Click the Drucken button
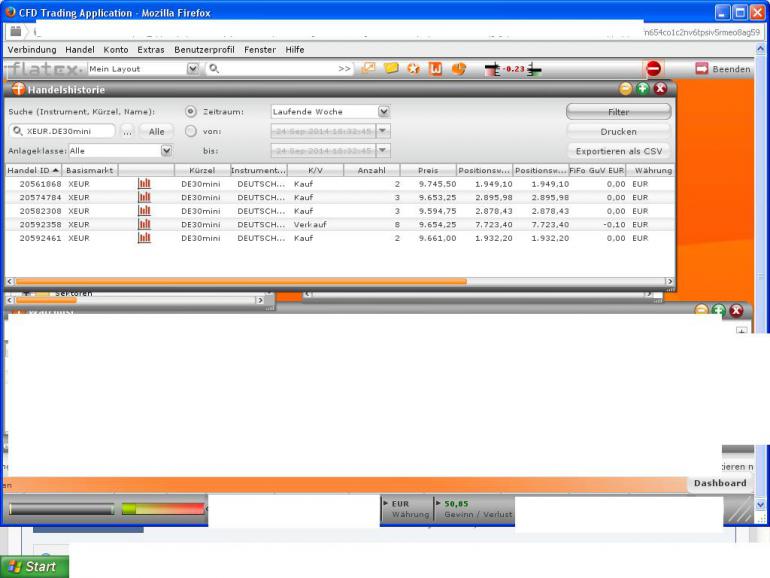The width and height of the screenshot is (770, 578). pos(619,131)
